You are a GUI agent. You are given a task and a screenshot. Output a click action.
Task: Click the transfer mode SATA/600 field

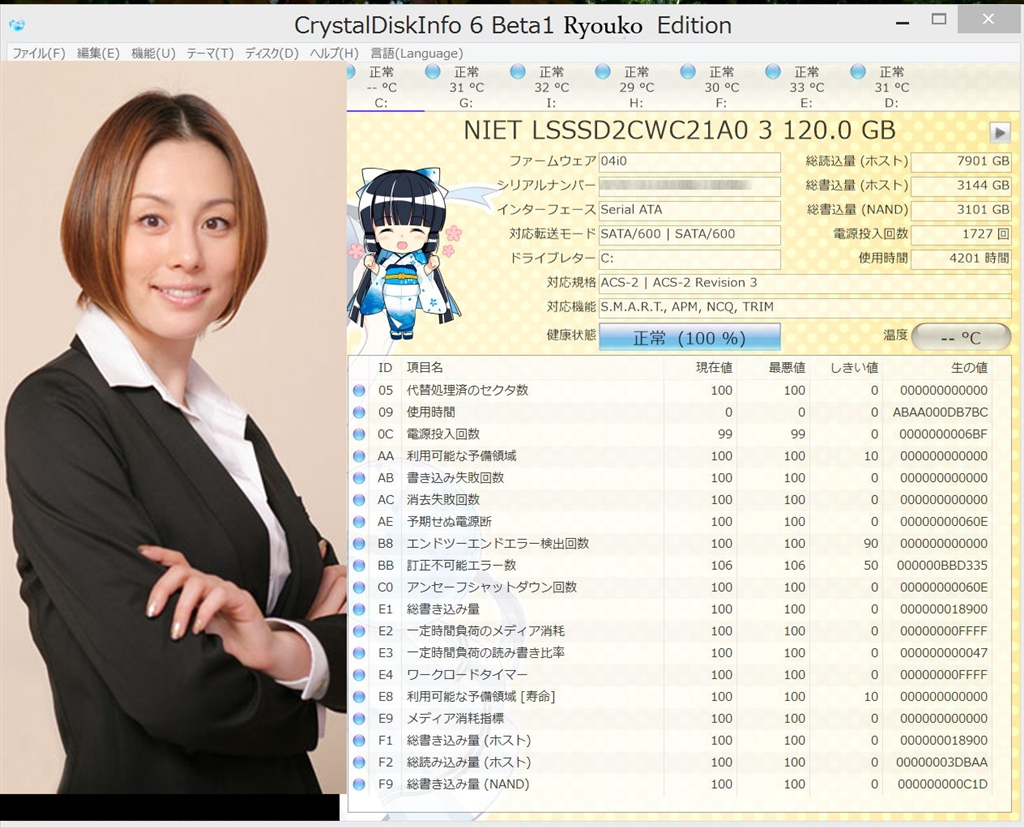(690, 234)
